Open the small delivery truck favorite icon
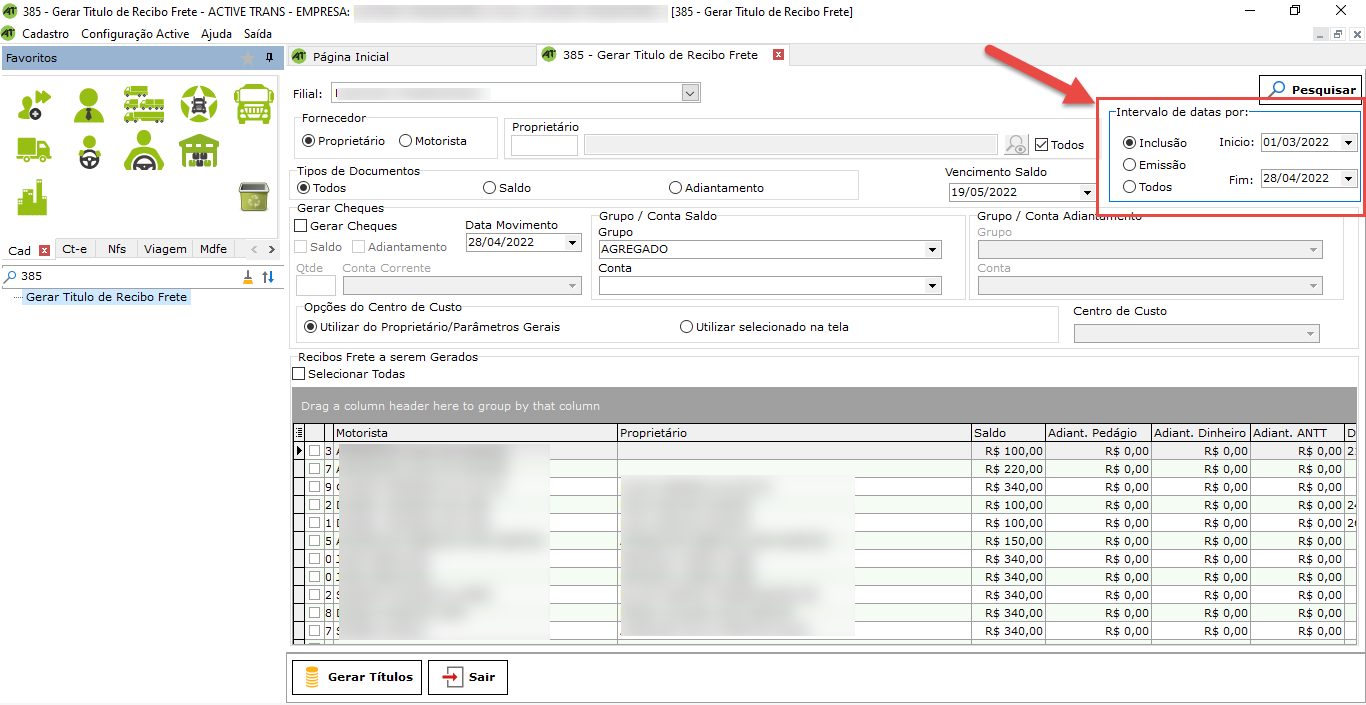This screenshot has width=1366, height=705. tap(33, 150)
